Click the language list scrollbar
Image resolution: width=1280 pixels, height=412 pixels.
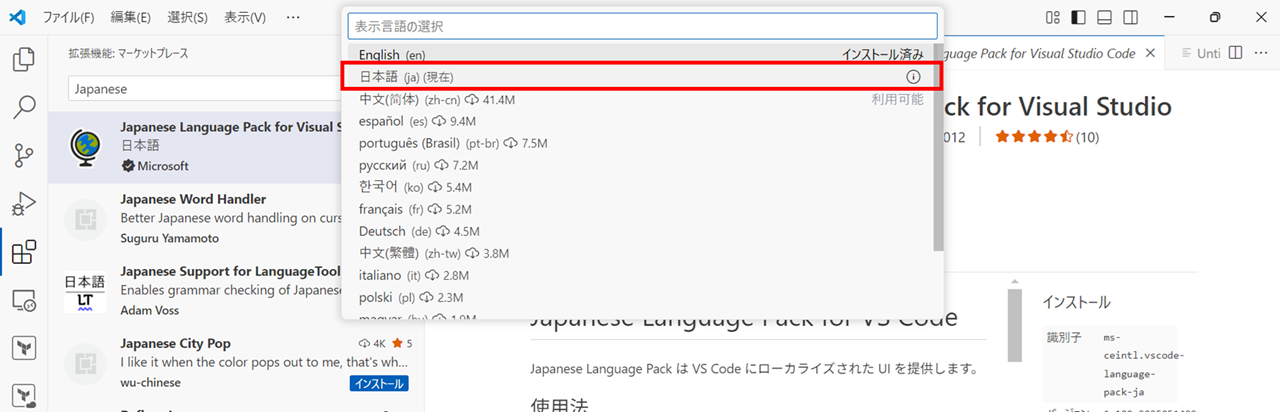(938, 147)
